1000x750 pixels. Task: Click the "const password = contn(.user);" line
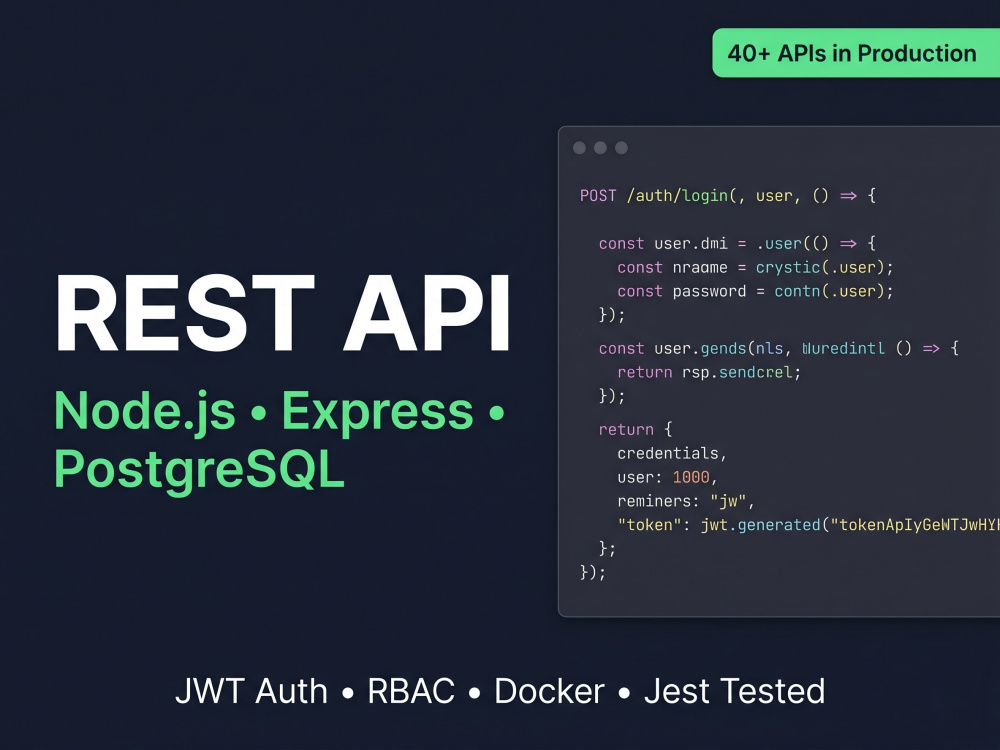755,291
